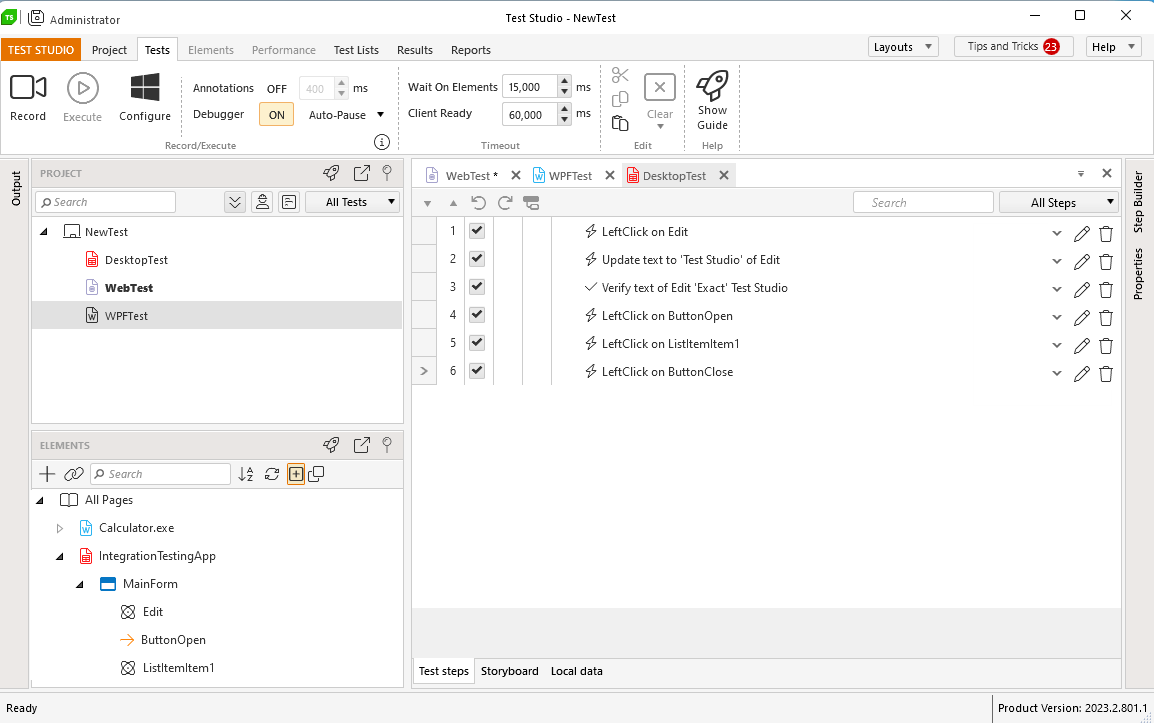
Task: Click the TEST STUDIO button
Action: click(41, 49)
